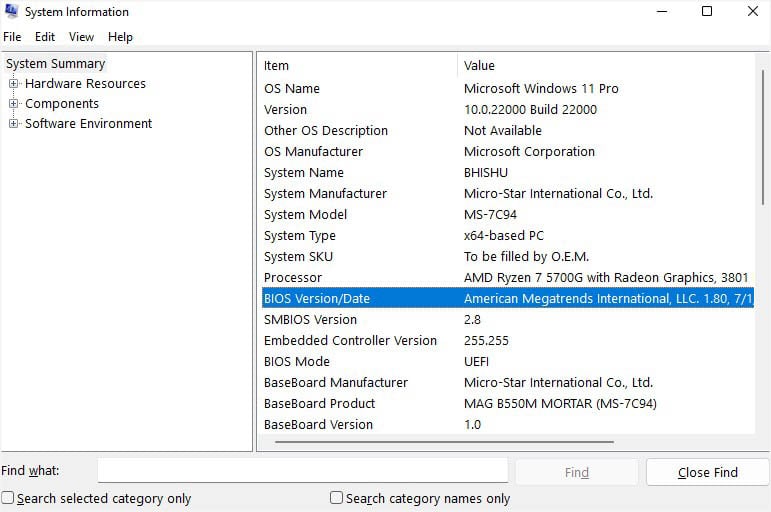The height and width of the screenshot is (512, 771).
Task: Click the value To be filled by O.E.M.
Action: coord(526,256)
